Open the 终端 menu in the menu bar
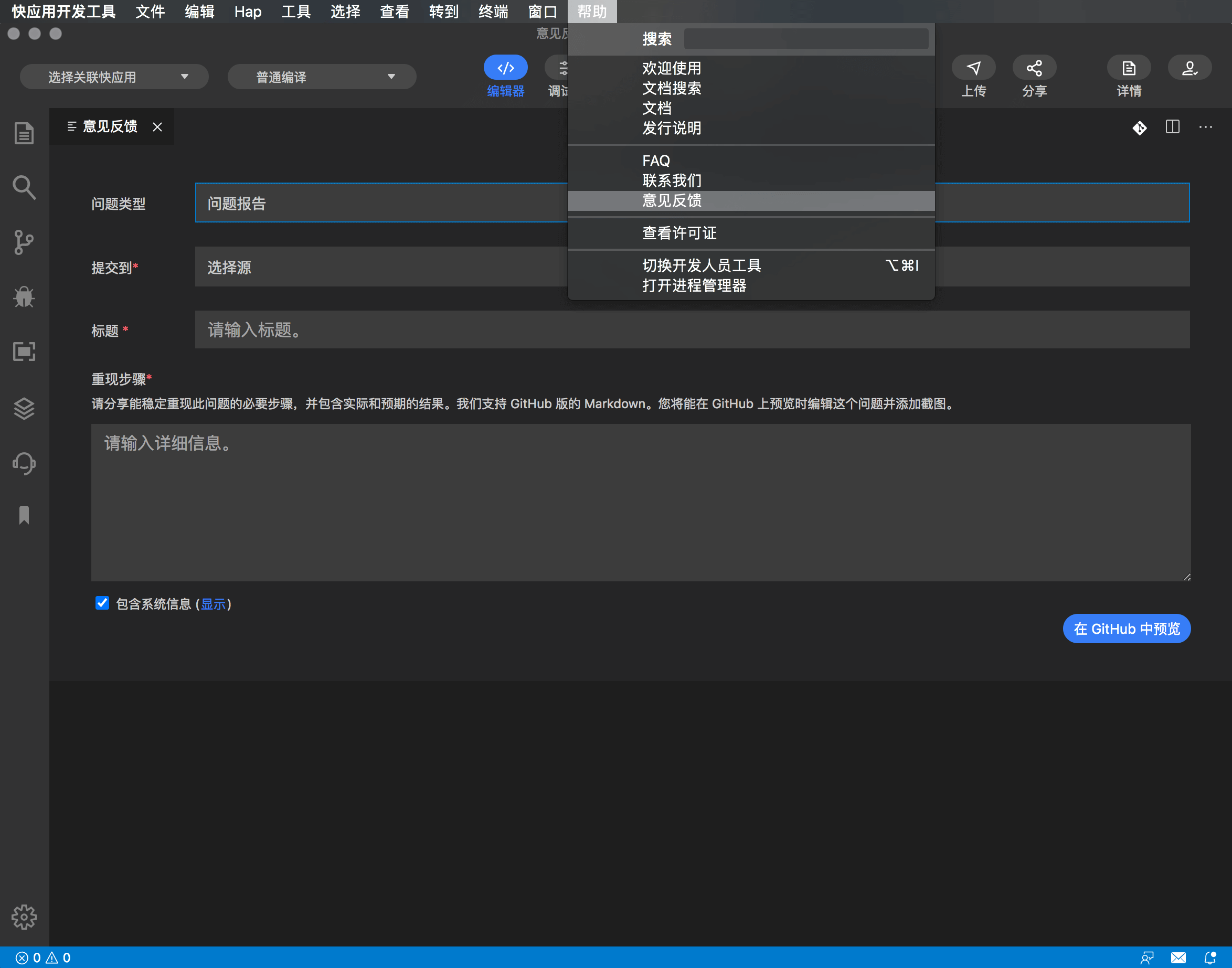This screenshot has height=968, width=1232. click(x=493, y=12)
